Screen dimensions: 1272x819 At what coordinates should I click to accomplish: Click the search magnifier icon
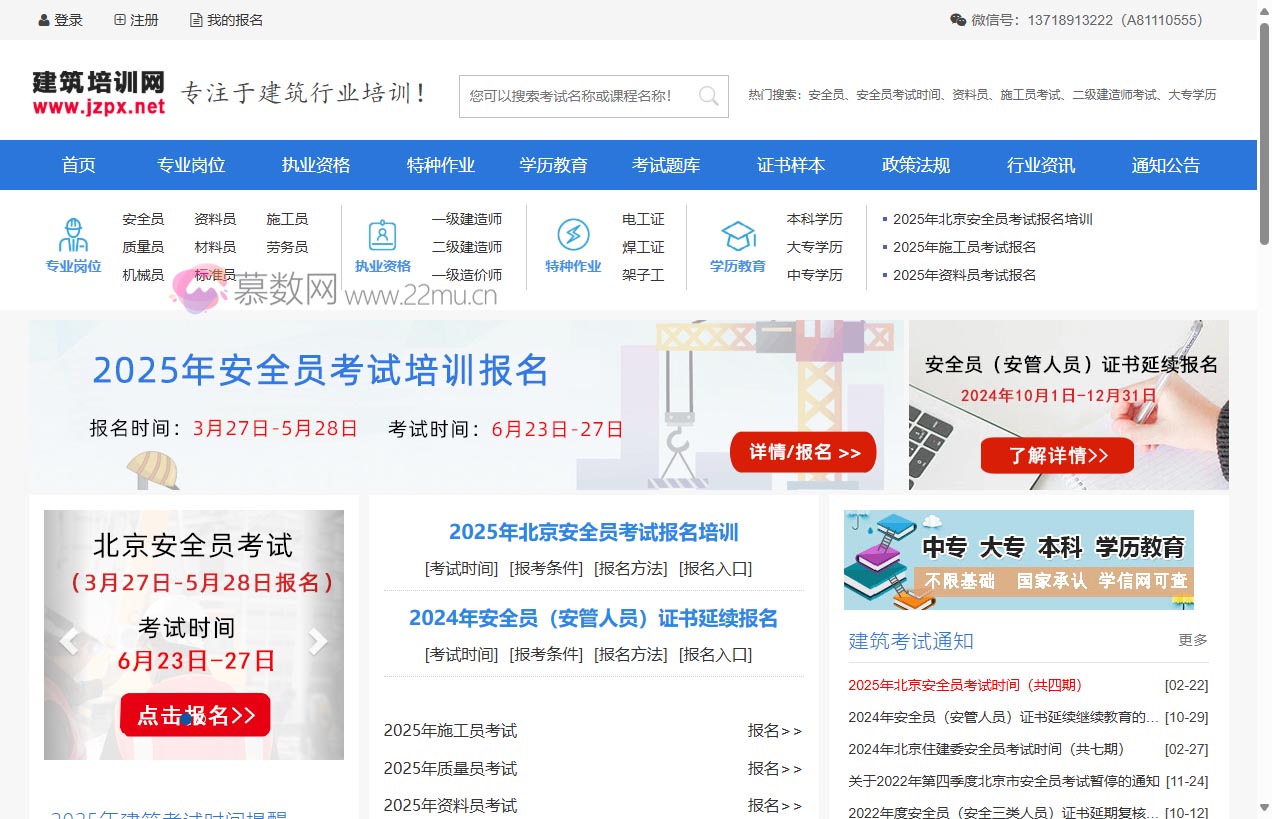coord(709,96)
